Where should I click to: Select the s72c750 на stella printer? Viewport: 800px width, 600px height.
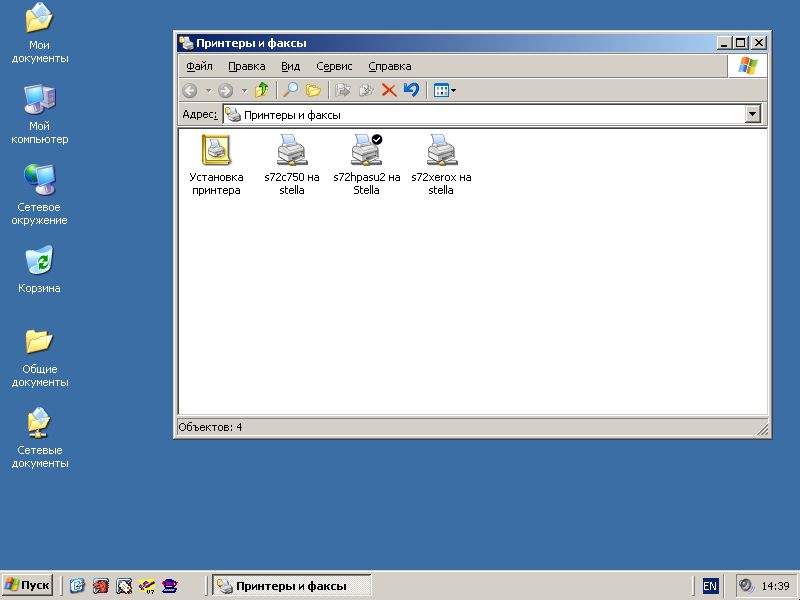(291, 151)
